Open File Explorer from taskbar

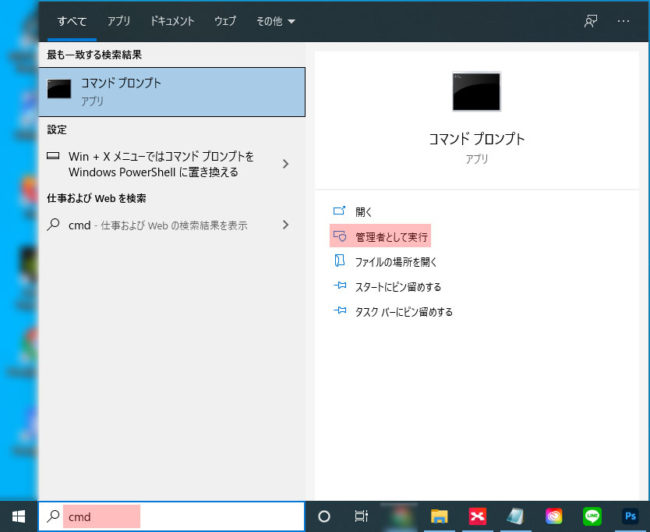pos(439,517)
